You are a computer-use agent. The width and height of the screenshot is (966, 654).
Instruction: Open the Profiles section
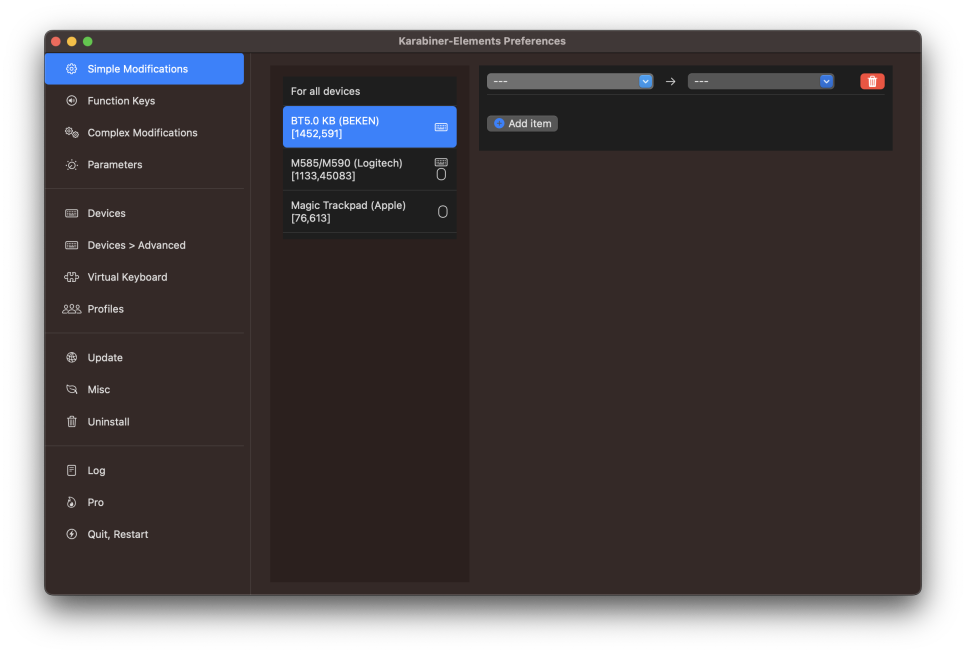144,309
